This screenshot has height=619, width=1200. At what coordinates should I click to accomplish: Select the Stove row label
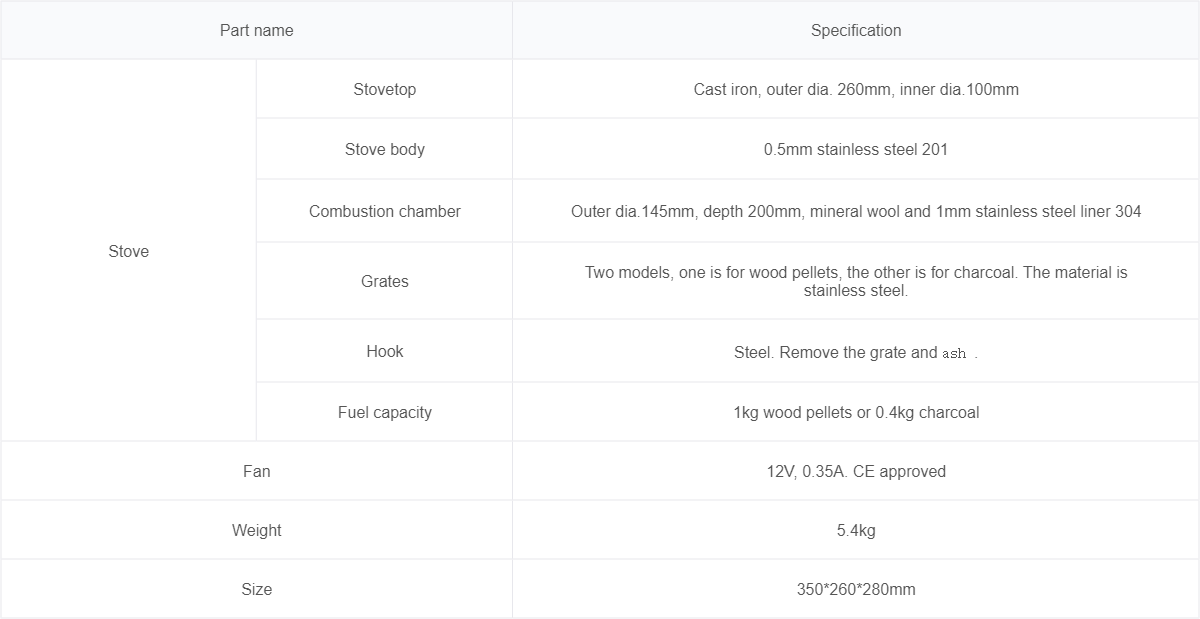click(x=128, y=251)
